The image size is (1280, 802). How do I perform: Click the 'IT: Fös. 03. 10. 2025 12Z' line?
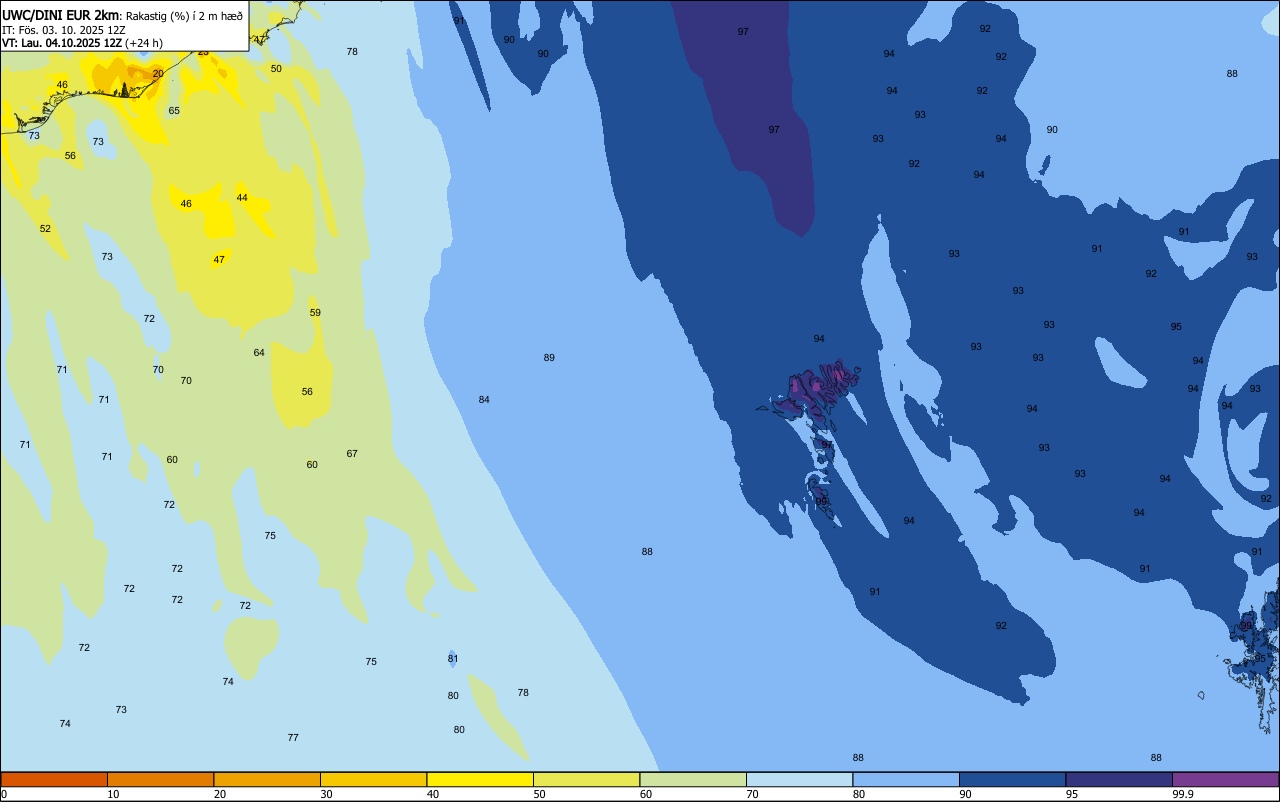pyautogui.click(x=64, y=30)
